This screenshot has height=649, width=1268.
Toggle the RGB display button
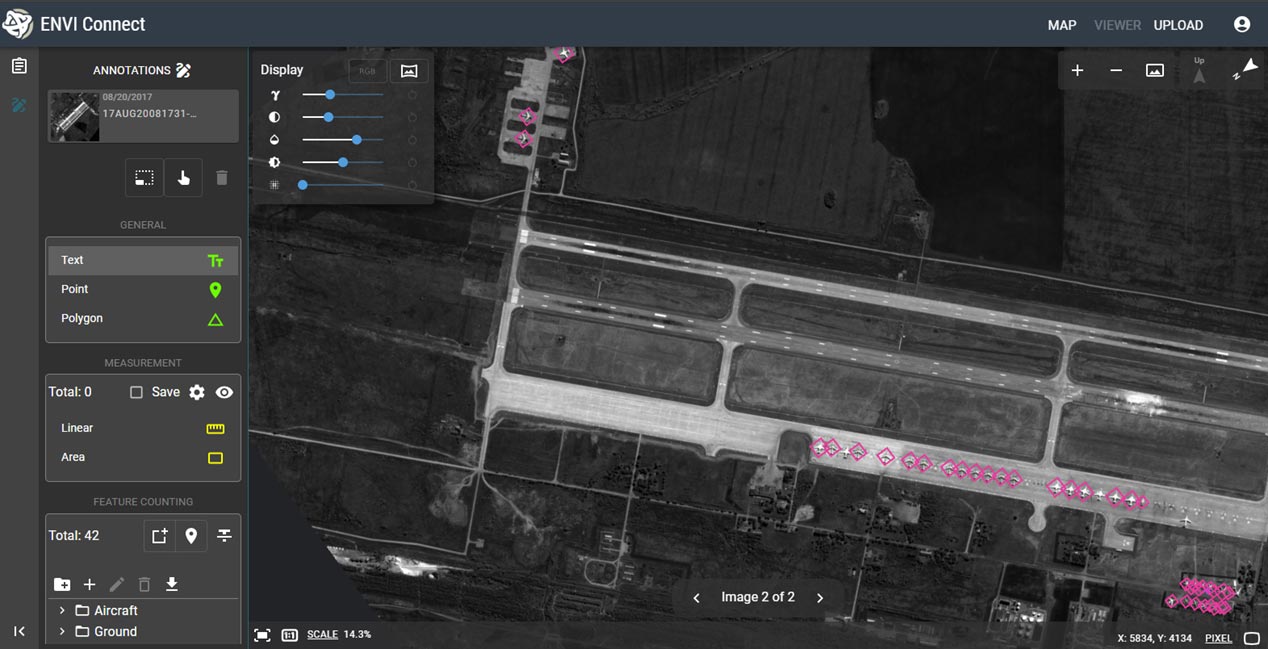[368, 70]
